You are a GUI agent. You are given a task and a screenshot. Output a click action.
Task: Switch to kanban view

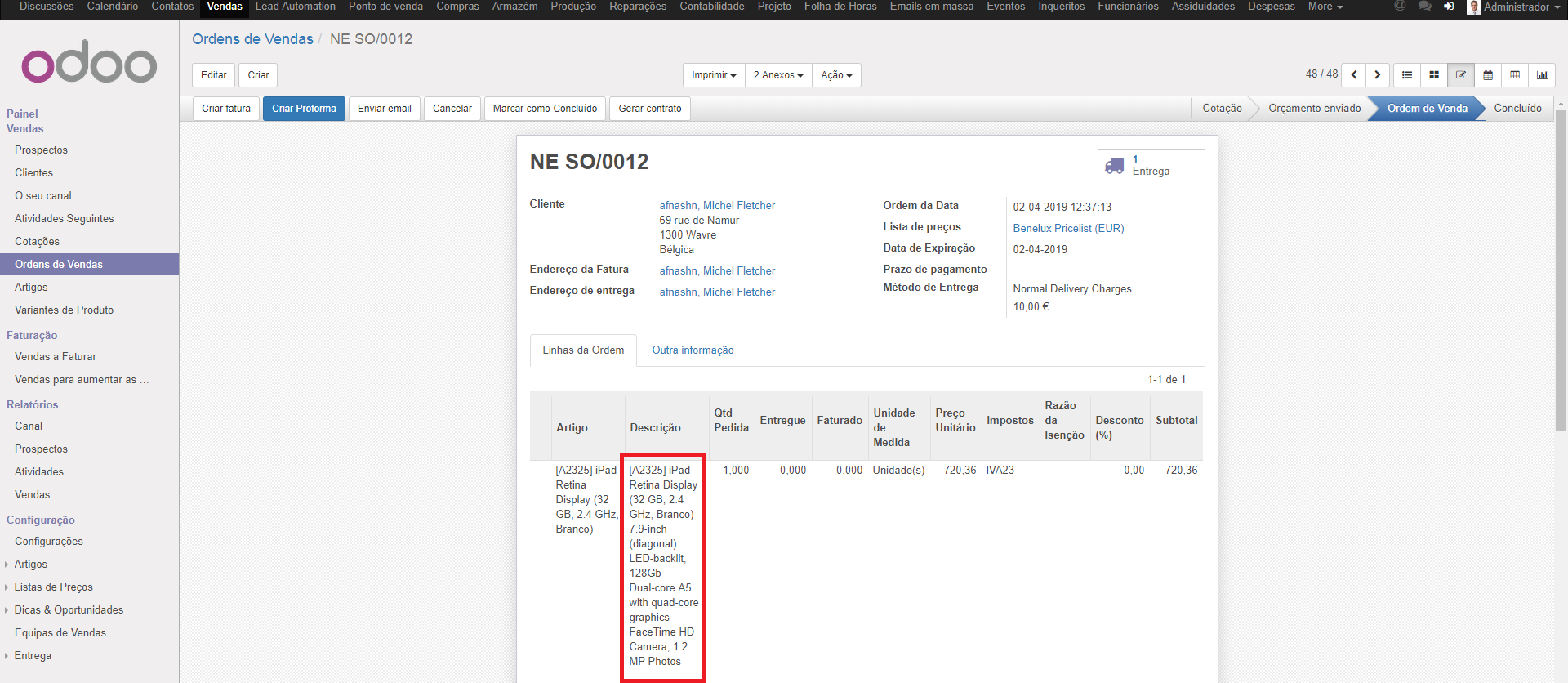1434,75
